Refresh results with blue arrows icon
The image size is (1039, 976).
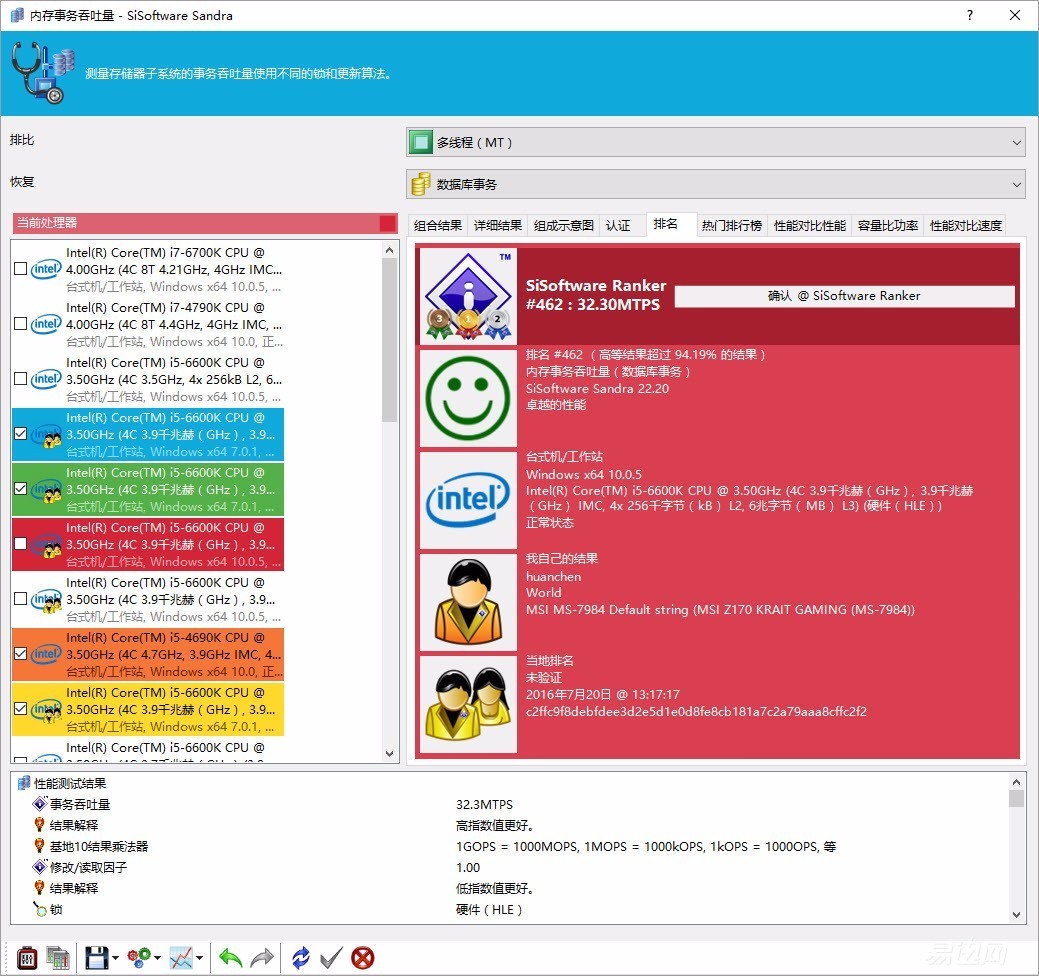[301, 958]
